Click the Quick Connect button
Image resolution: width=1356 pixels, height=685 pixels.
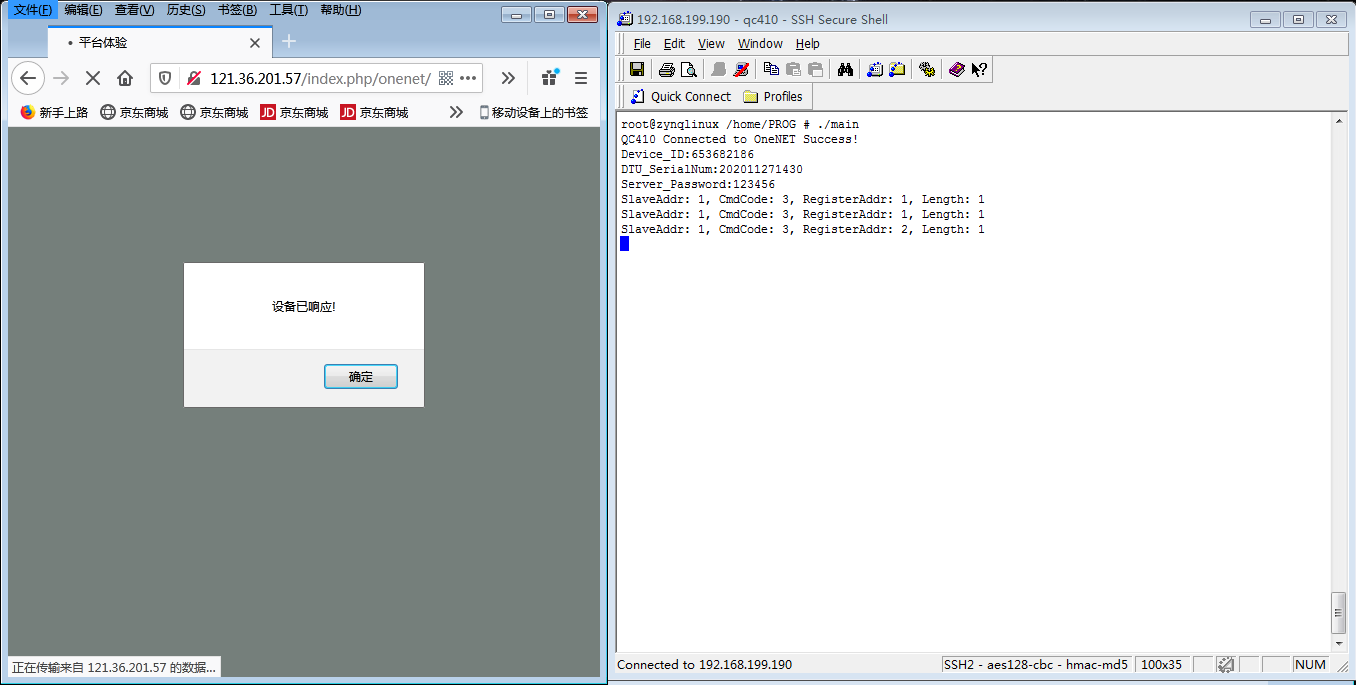[681, 96]
